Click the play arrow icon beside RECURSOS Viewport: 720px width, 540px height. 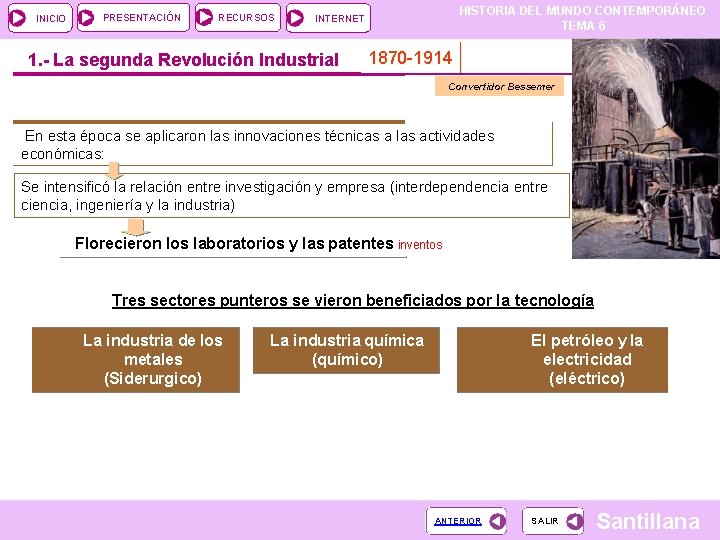204,17
